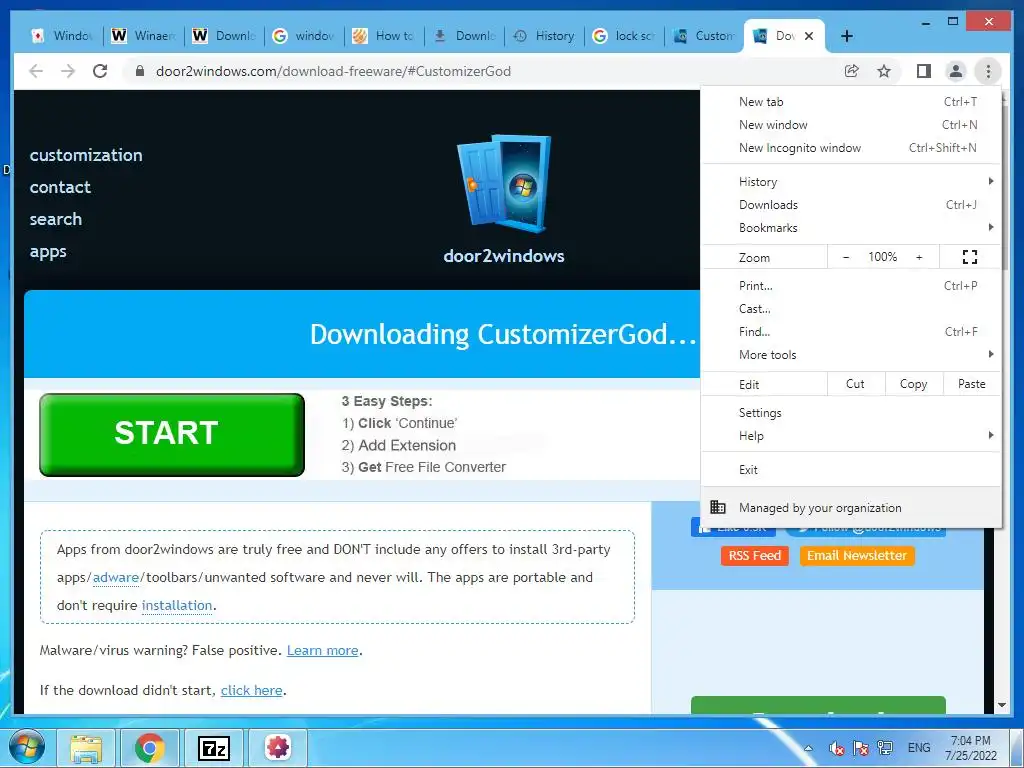Click the contact nav link
Screen dimensions: 1024x768
[x=60, y=187]
